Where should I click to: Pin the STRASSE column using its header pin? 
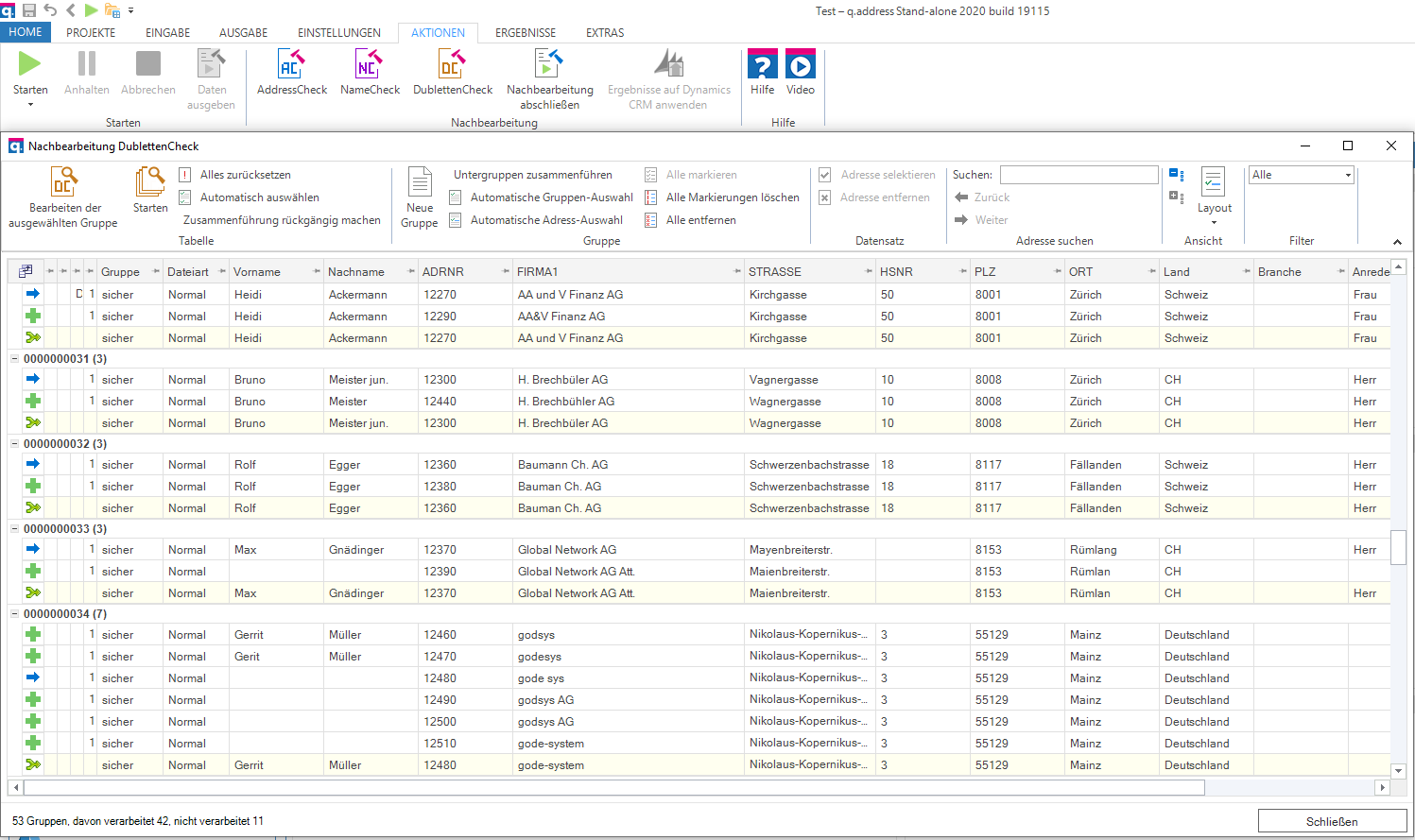click(x=869, y=271)
